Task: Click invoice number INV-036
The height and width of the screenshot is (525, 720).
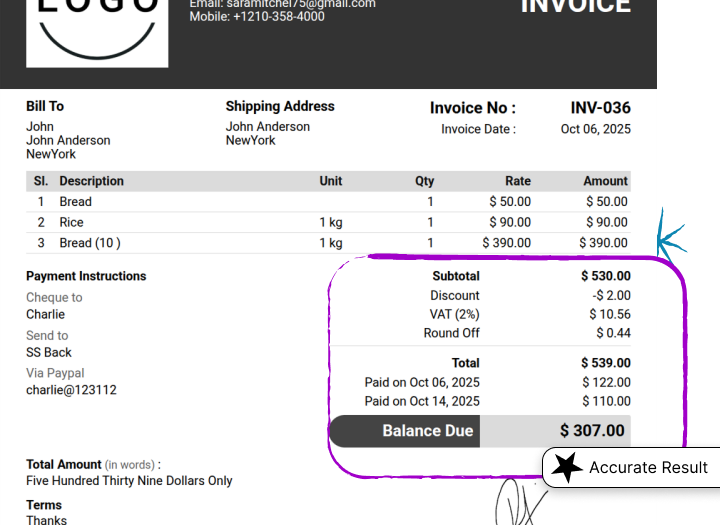Action: (x=600, y=108)
